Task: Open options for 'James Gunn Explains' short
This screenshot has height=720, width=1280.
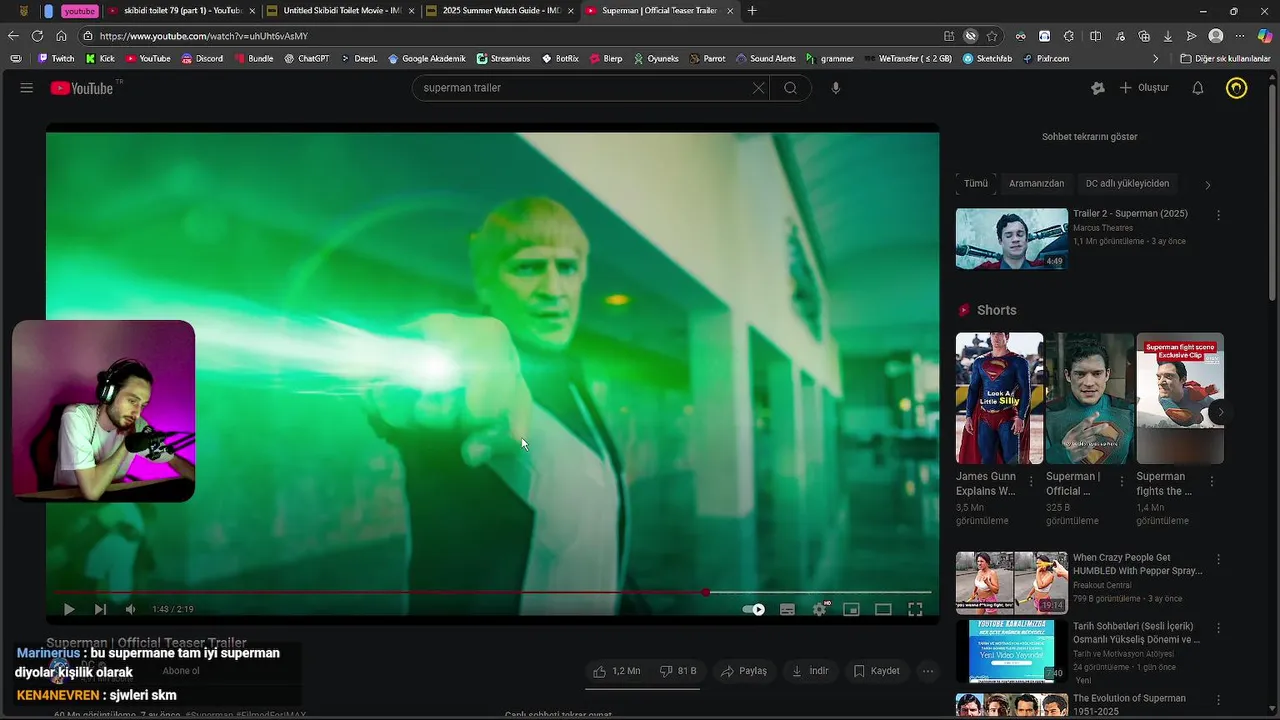Action: pyautogui.click(x=1031, y=482)
